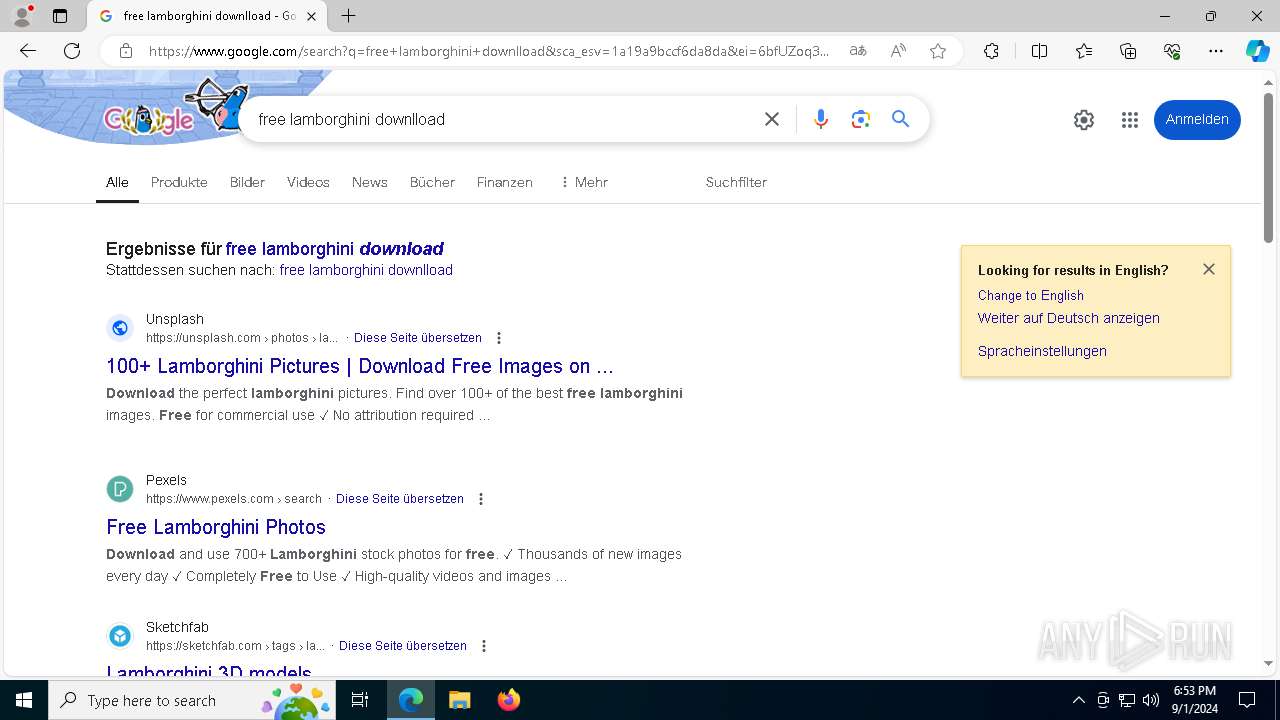
Task: Switch to the Bücher tab
Action: (432, 182)
